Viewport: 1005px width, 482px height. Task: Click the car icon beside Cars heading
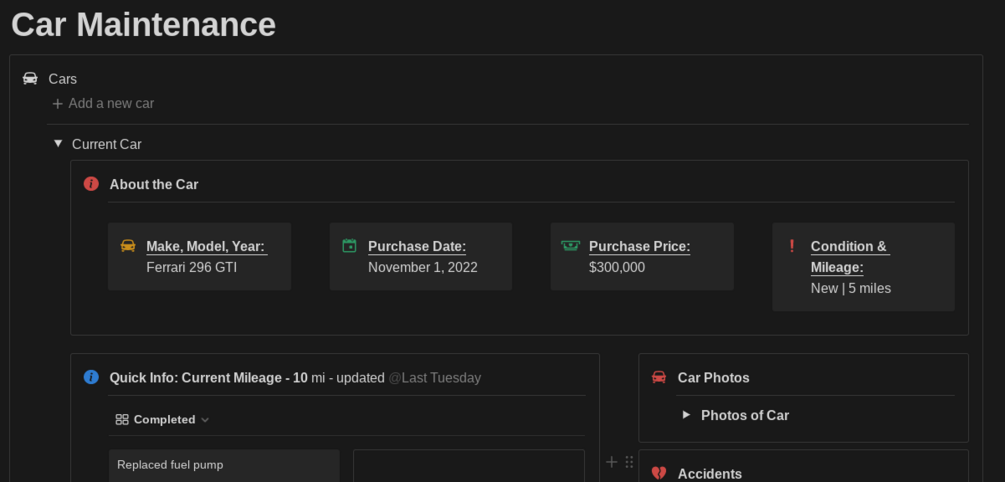pos(31,79)
